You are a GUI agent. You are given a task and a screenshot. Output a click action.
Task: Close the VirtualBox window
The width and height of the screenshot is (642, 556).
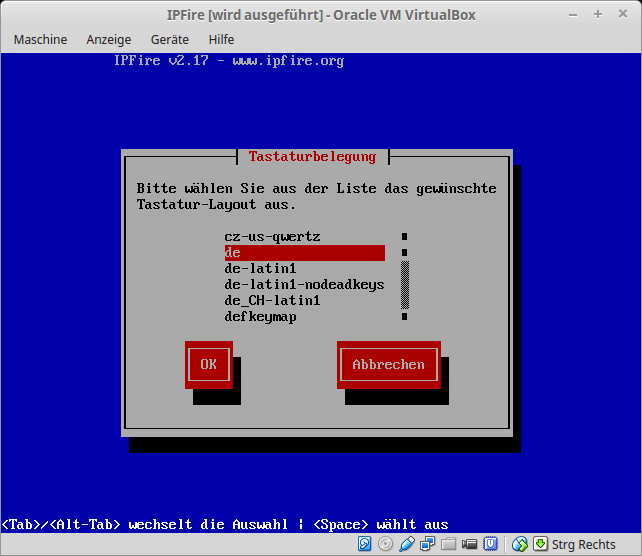click(623, 14)
